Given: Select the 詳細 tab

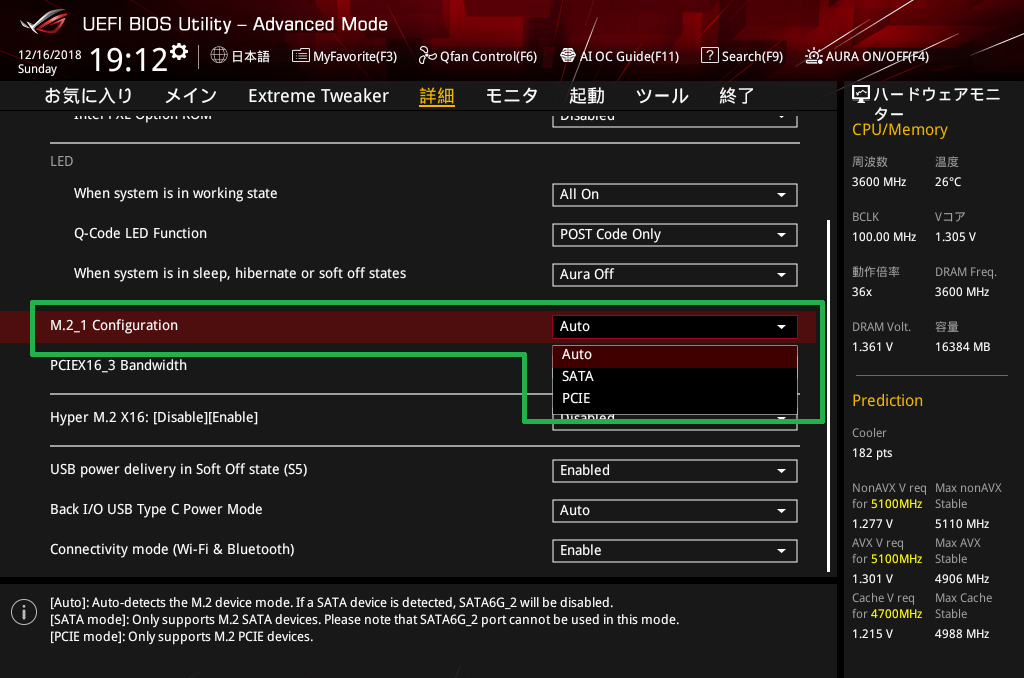Looking at the screenshot, I should (437, 95).
